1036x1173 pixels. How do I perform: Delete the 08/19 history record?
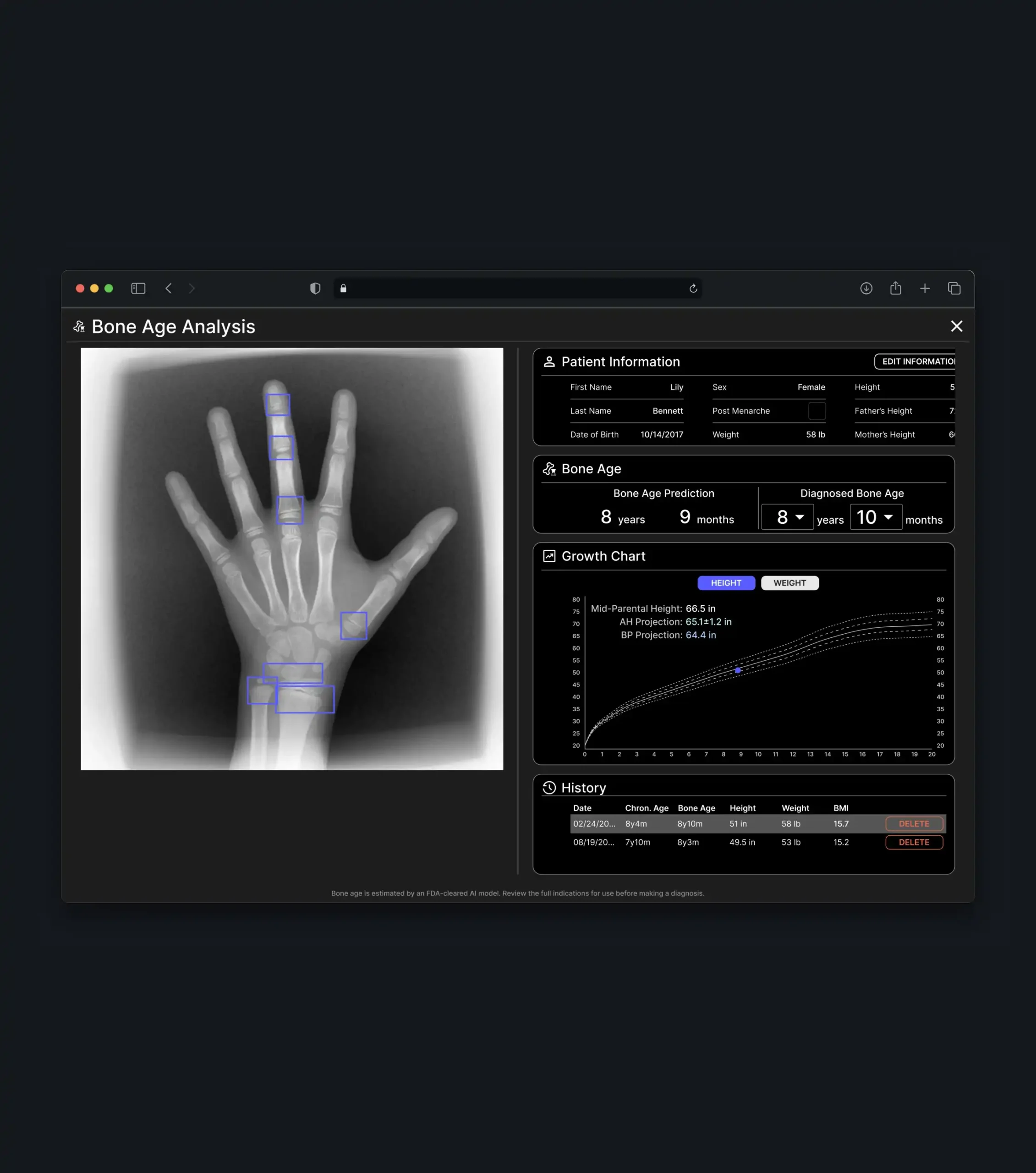(914, 842)
